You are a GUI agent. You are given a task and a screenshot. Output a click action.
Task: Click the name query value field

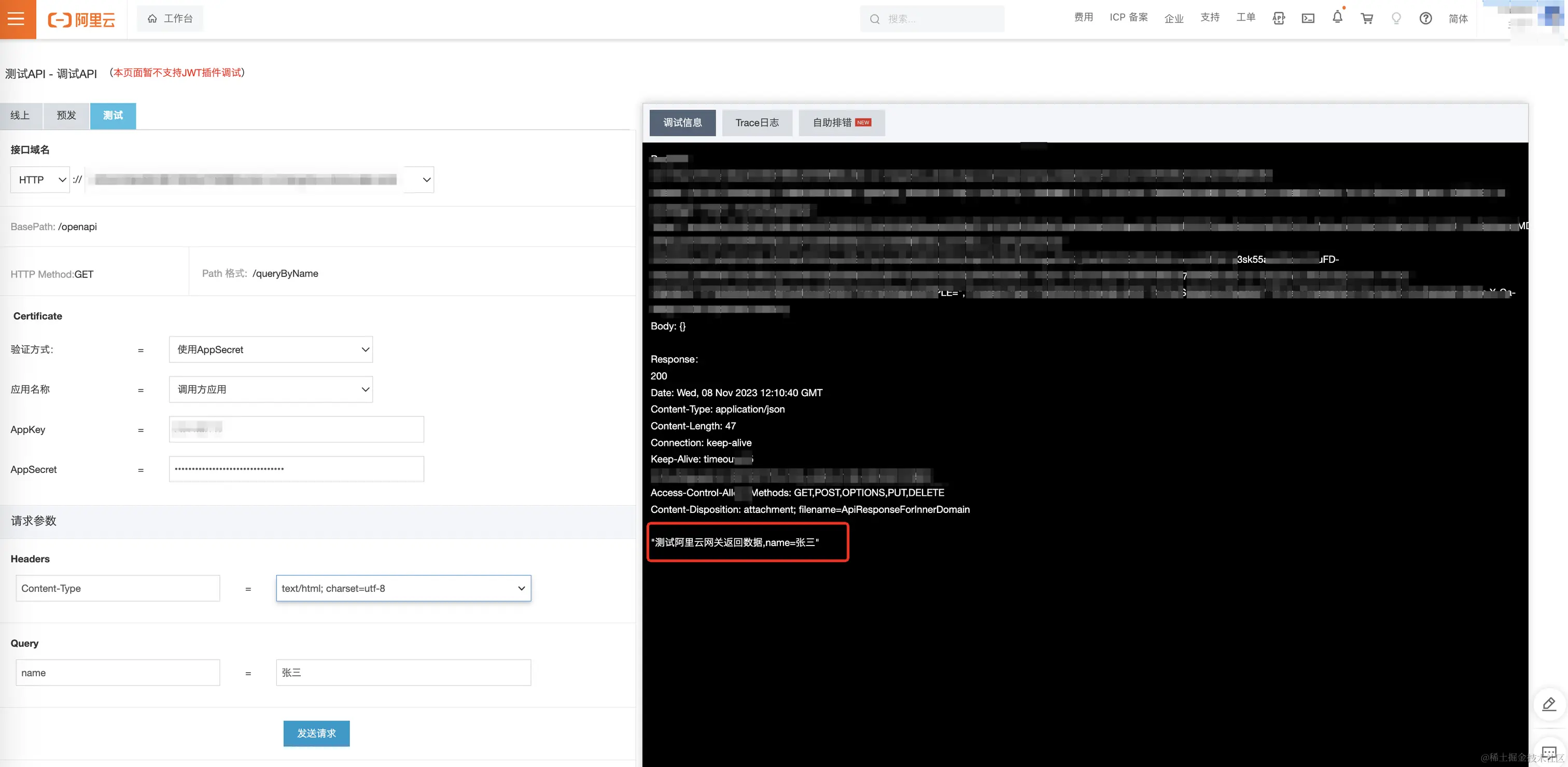coord(403,672)
